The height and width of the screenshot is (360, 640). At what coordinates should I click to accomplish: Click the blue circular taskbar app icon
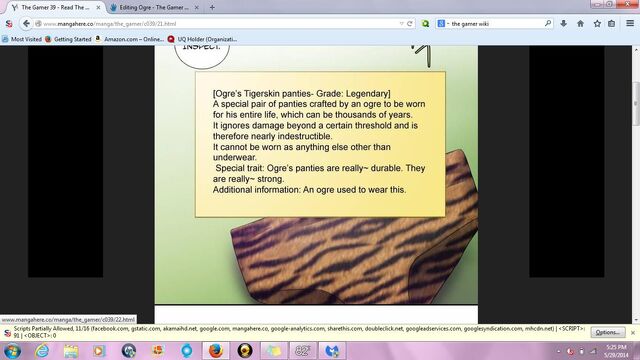point(187,351)
